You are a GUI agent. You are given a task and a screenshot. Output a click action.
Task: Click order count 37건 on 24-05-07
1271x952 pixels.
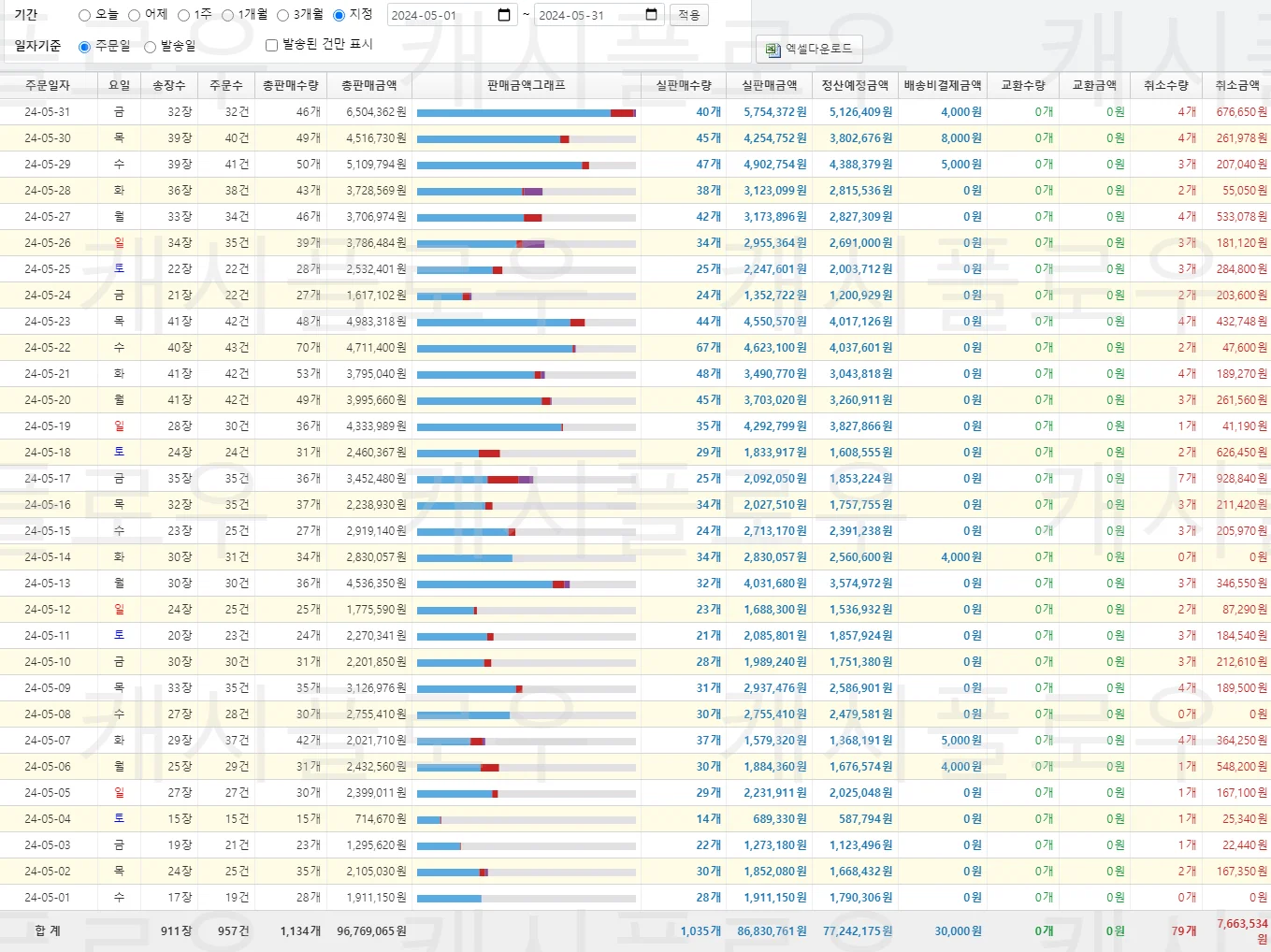[238, 741]
